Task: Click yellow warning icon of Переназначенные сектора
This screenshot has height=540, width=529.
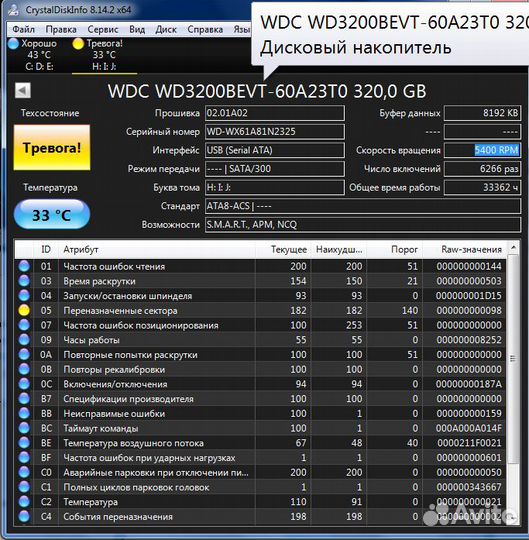Action: click(x=24, y=310)
